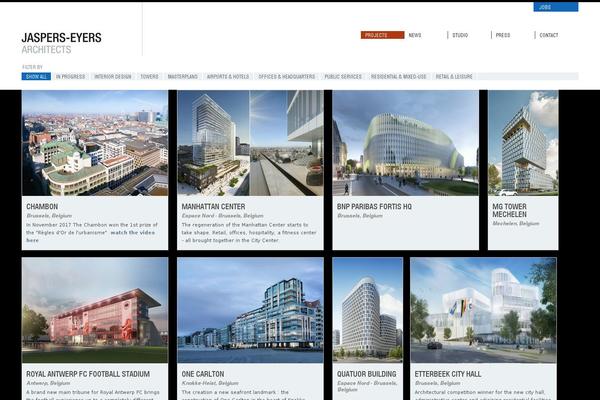The width and height of the screenshot is (600, 400).
Task: Open the BNP Paribas Fortis HQ image
Action: [x=406, y=143]
